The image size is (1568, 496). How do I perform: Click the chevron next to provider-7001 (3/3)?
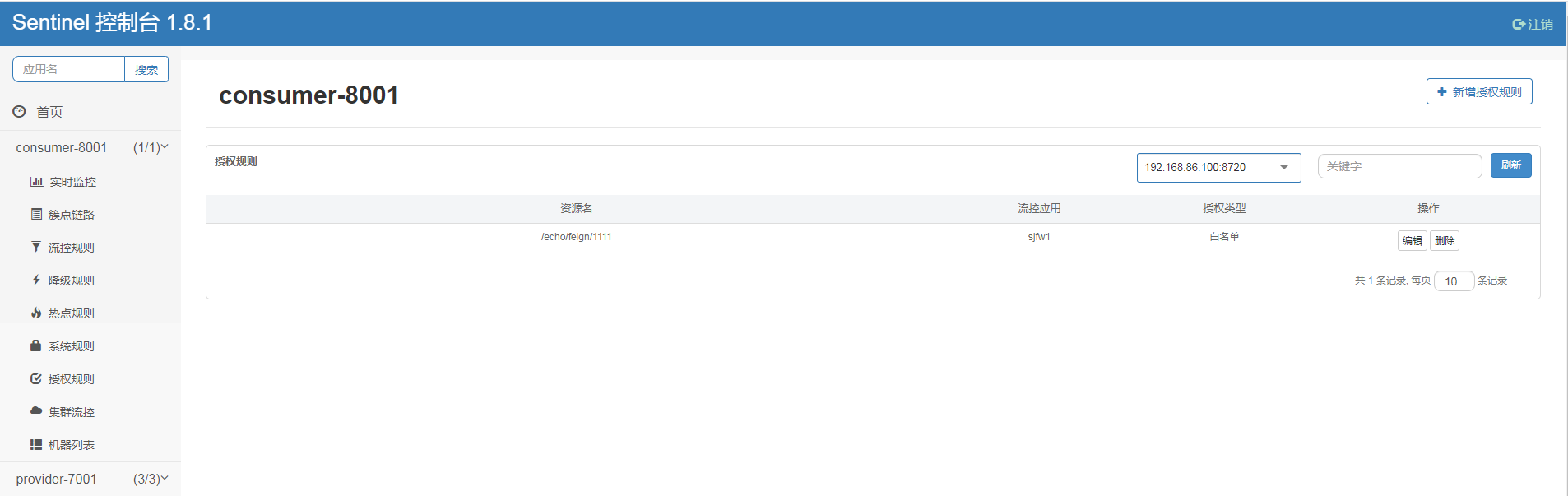[x=165, y=479]
